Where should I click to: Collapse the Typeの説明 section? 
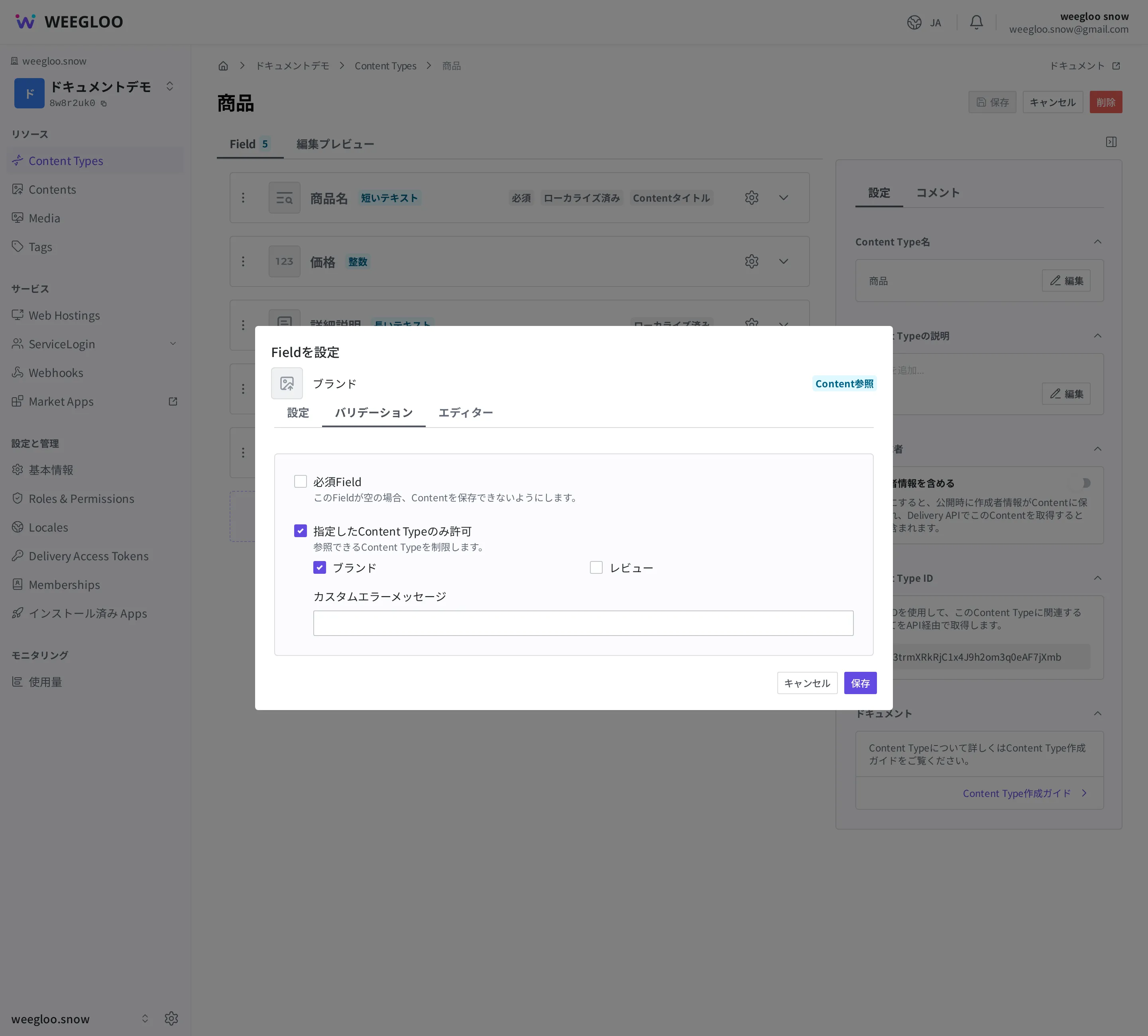(1097, 336)
